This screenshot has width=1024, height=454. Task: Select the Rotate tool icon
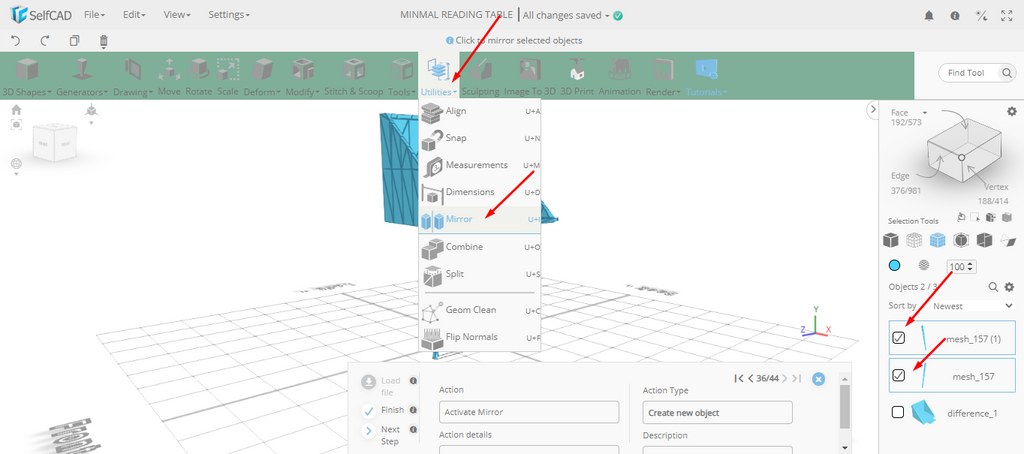(199, 75)
